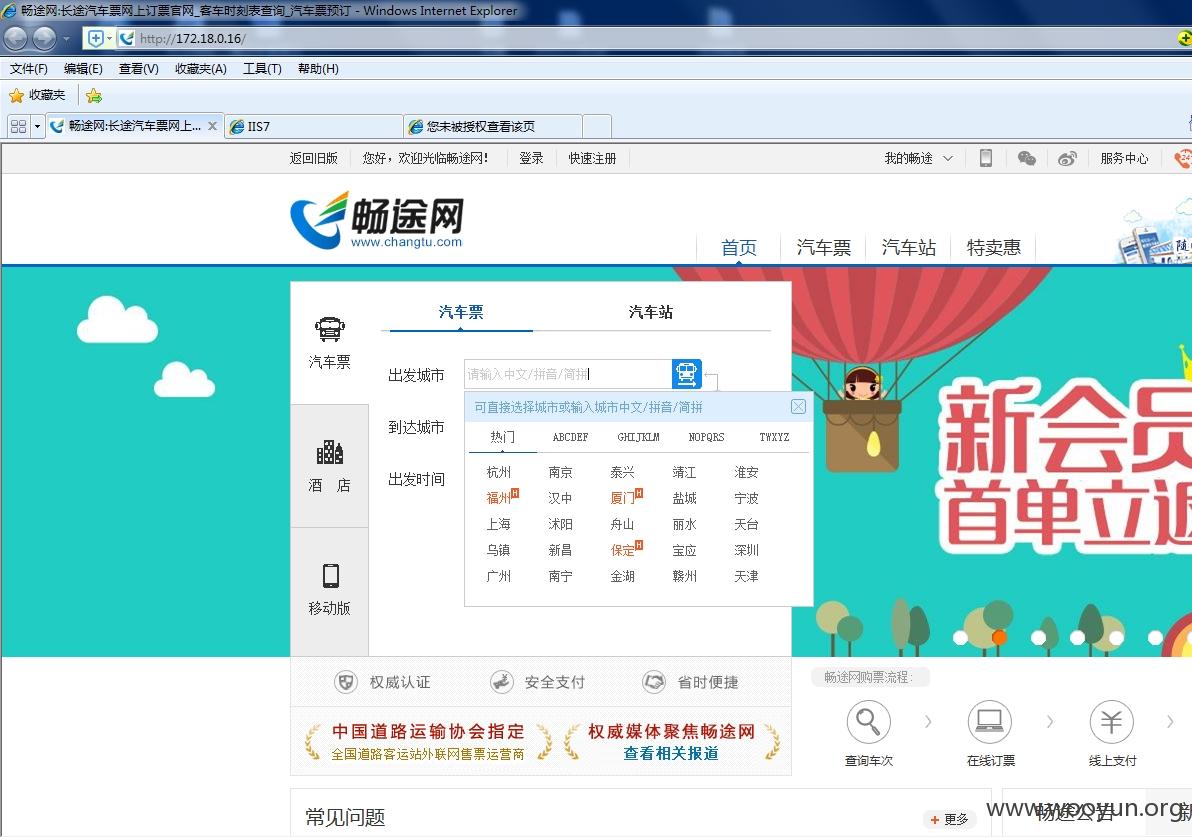Switch to the 汽车票 search tab
1192x837 pixels.
pos(461,312)
